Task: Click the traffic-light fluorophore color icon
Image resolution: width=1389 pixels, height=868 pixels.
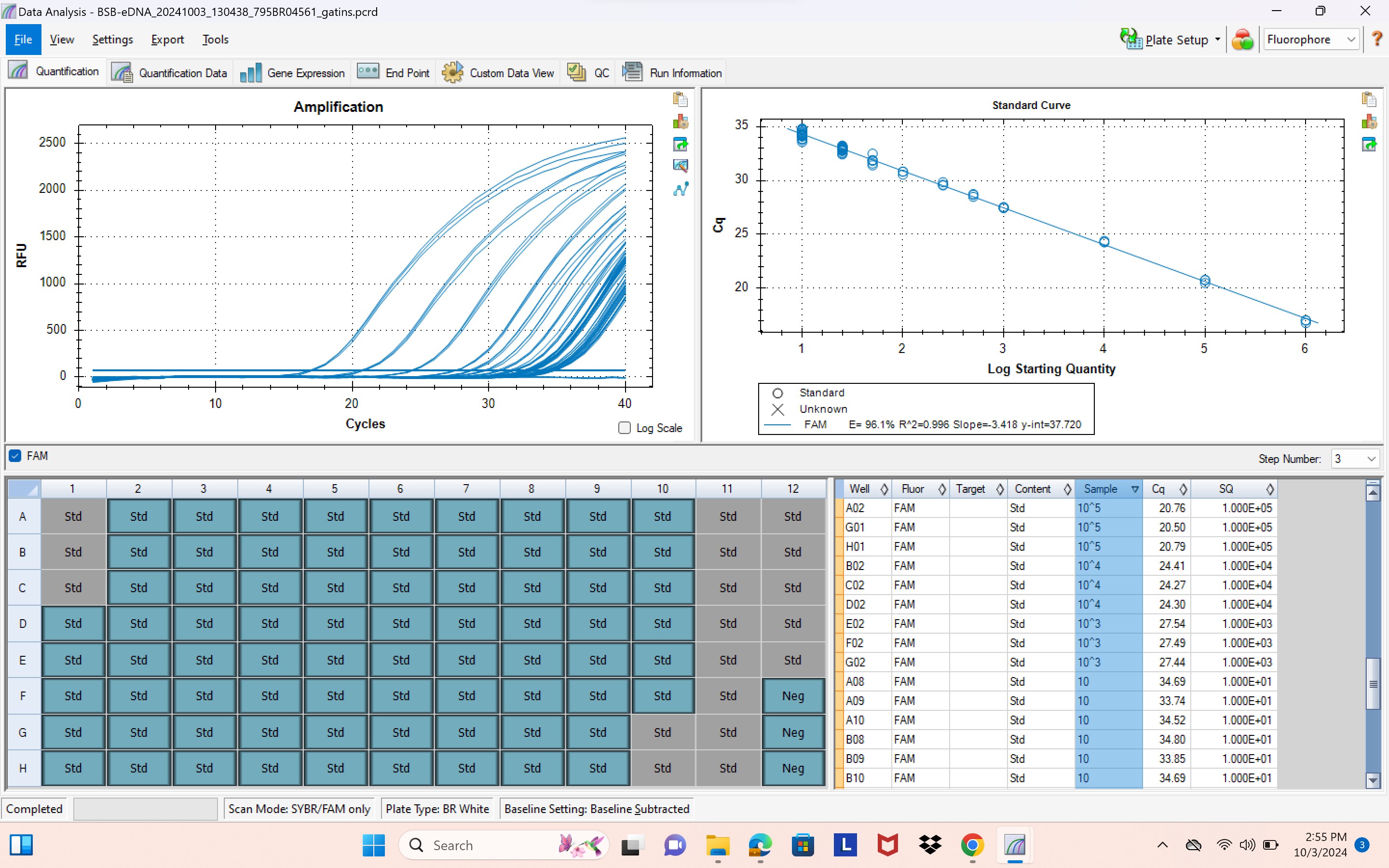Action: [x=1243, y=40]
